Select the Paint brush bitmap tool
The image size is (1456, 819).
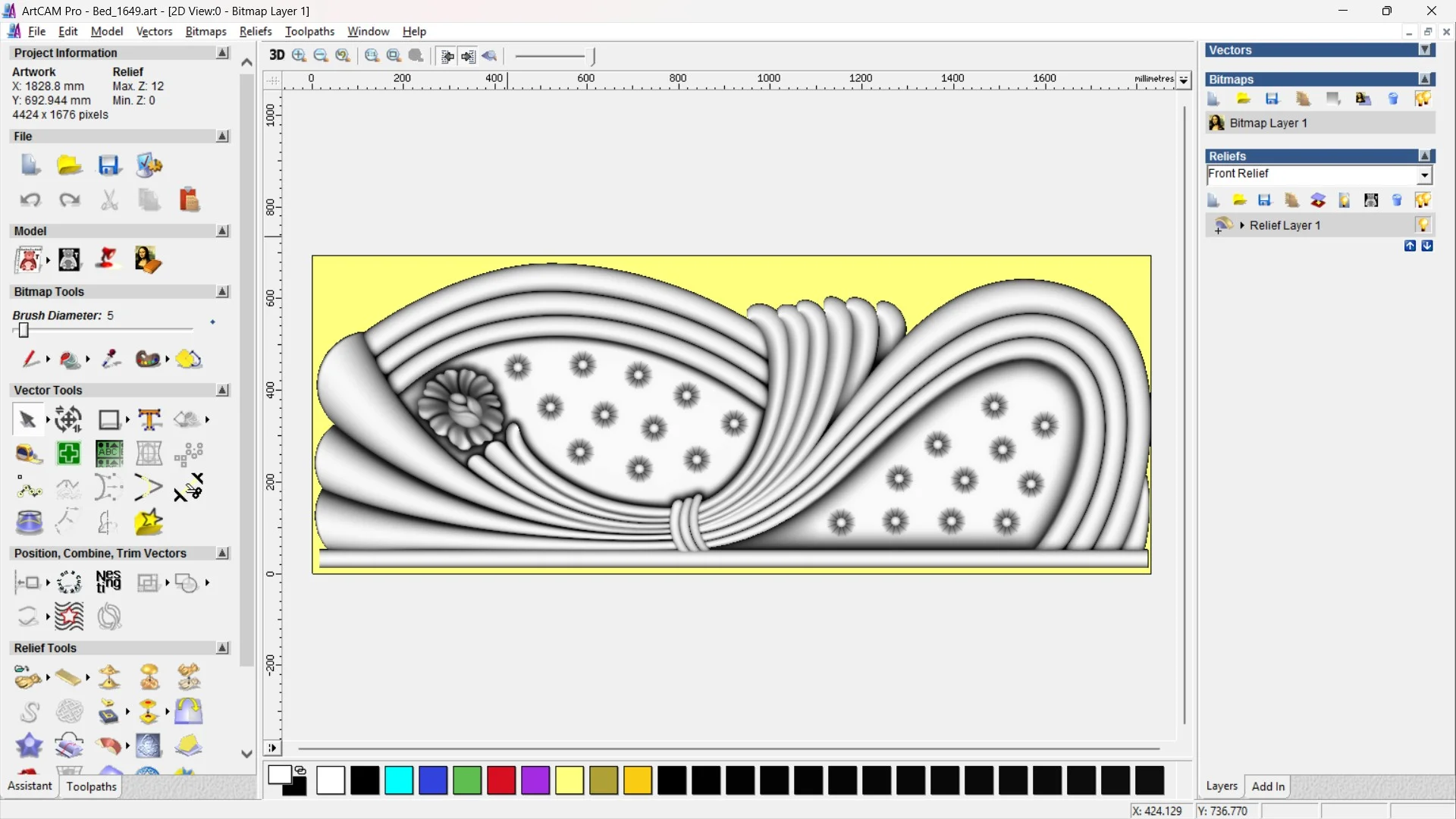[30, 359]
